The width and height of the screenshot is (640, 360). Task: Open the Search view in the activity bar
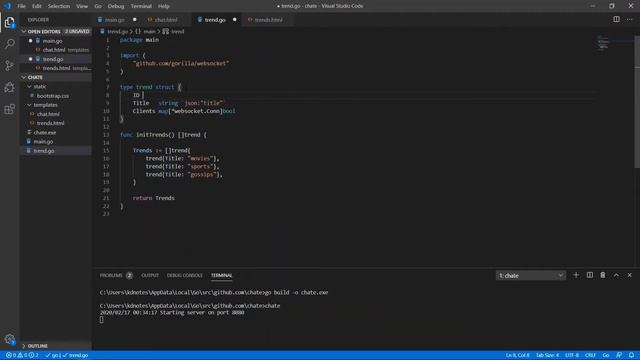[9, 44]
